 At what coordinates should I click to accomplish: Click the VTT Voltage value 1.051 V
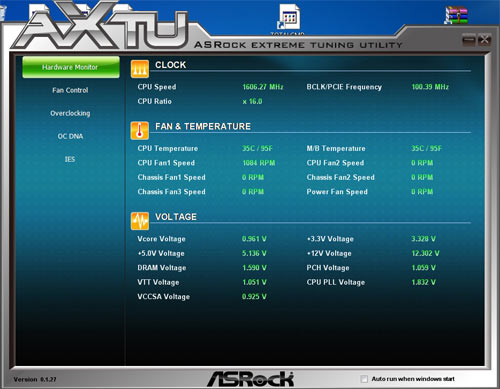254,282
